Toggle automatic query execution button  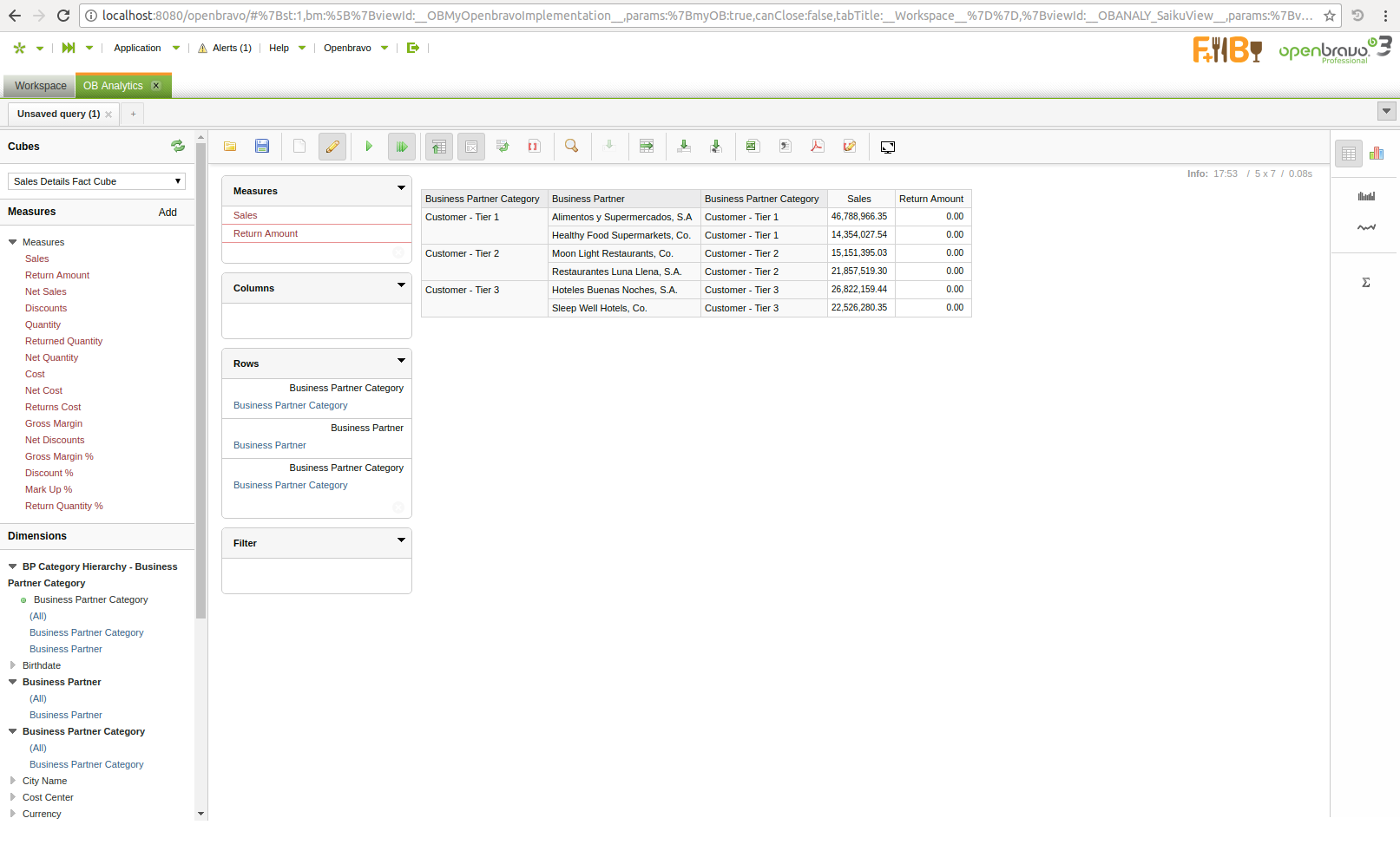point(401,147)
